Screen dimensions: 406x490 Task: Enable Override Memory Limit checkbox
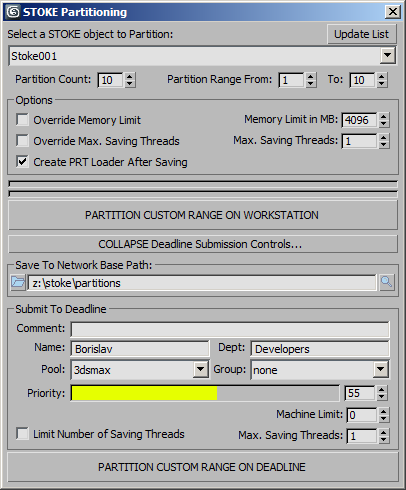point(22,120)
